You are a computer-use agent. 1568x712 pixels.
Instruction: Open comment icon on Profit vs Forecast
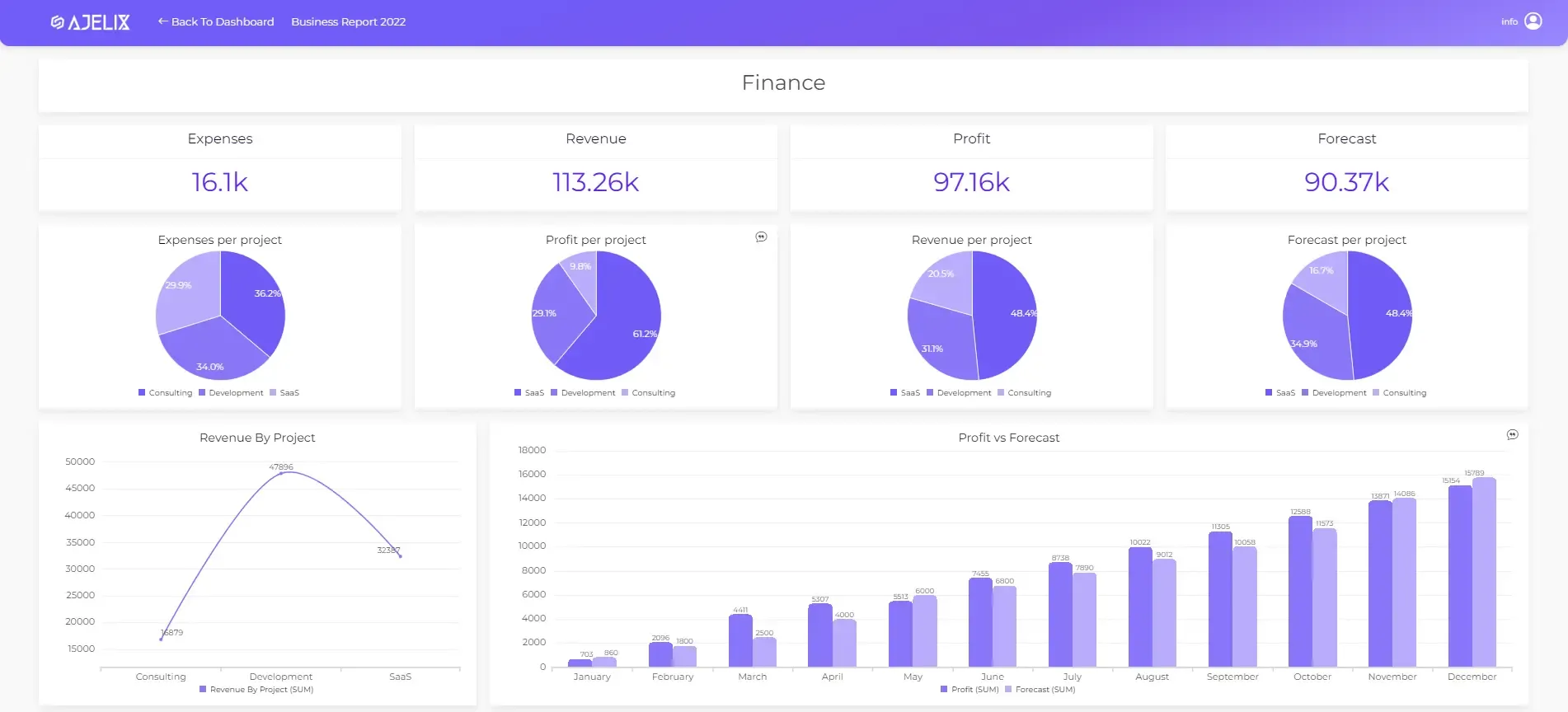(1512, 435)
